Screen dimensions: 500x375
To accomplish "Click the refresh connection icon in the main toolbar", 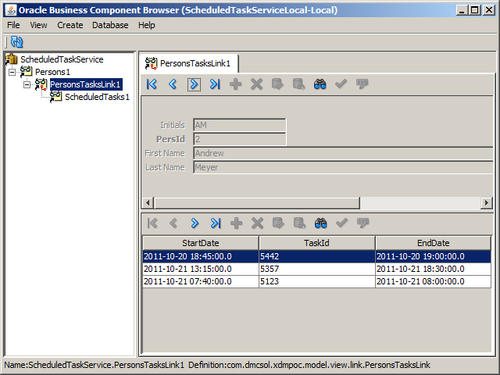I will click(x=17, y=42).
